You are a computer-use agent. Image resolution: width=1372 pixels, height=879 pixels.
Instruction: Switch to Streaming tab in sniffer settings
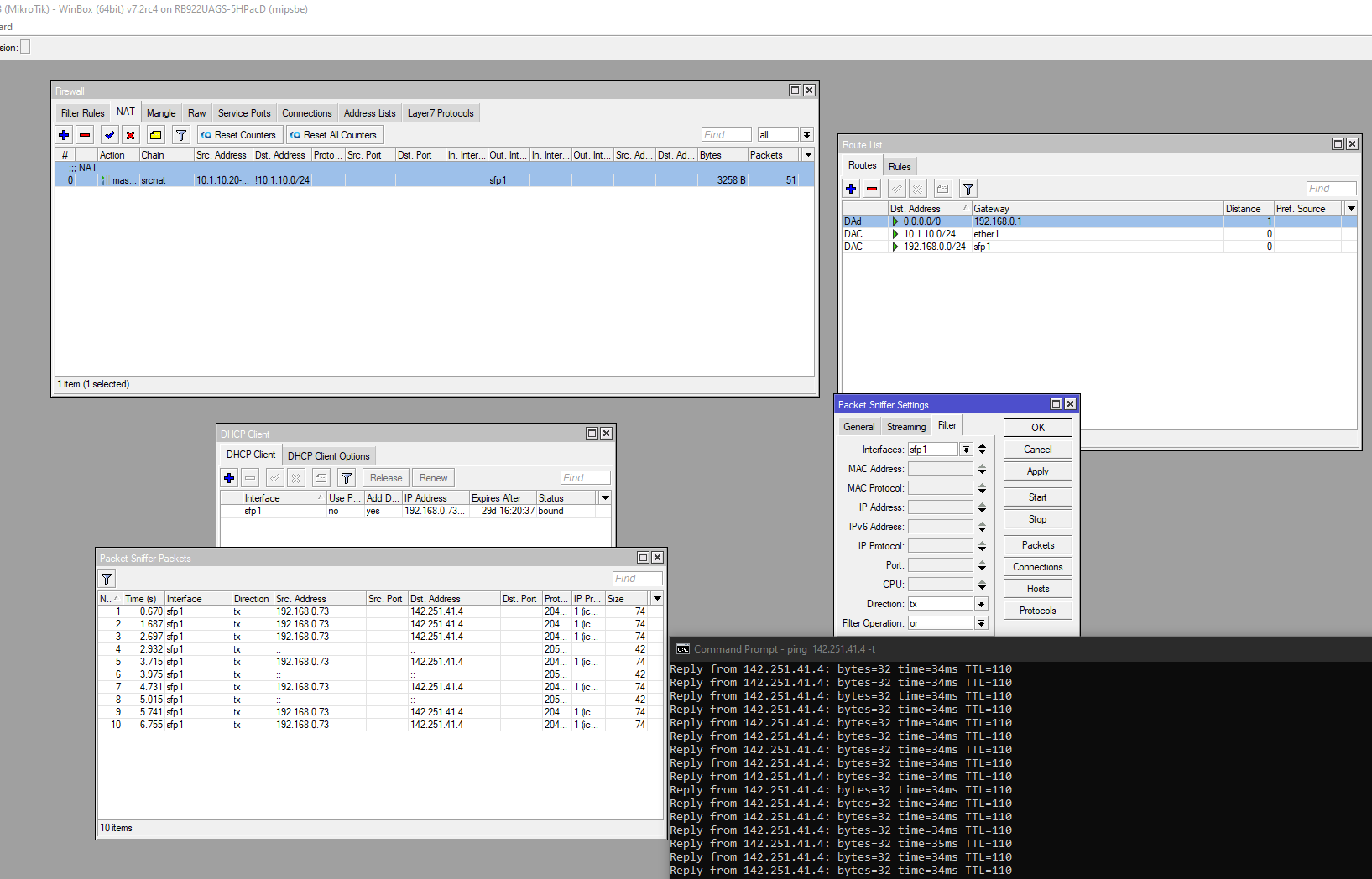(x=906, y=427)
